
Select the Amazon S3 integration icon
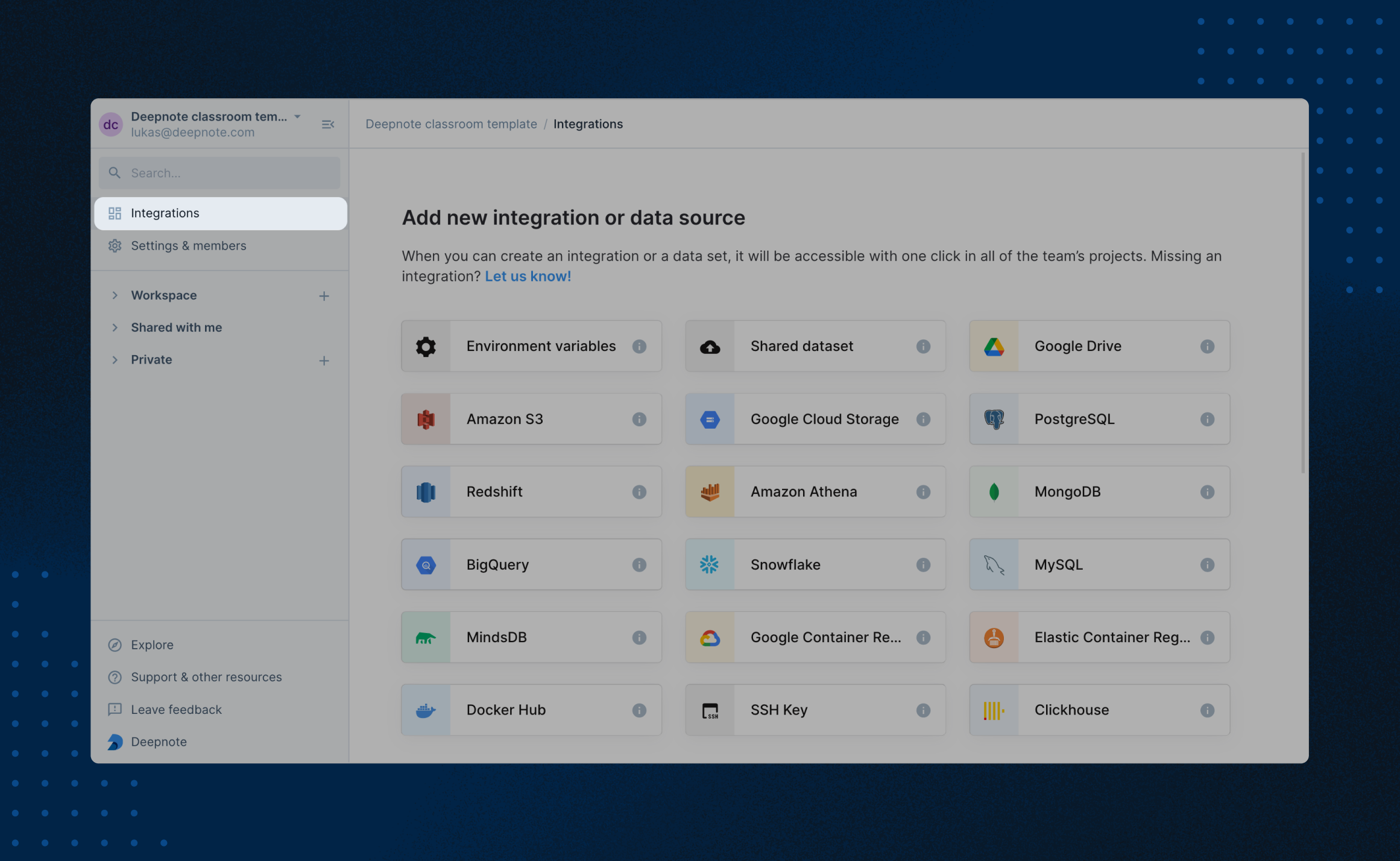(426, 418)
